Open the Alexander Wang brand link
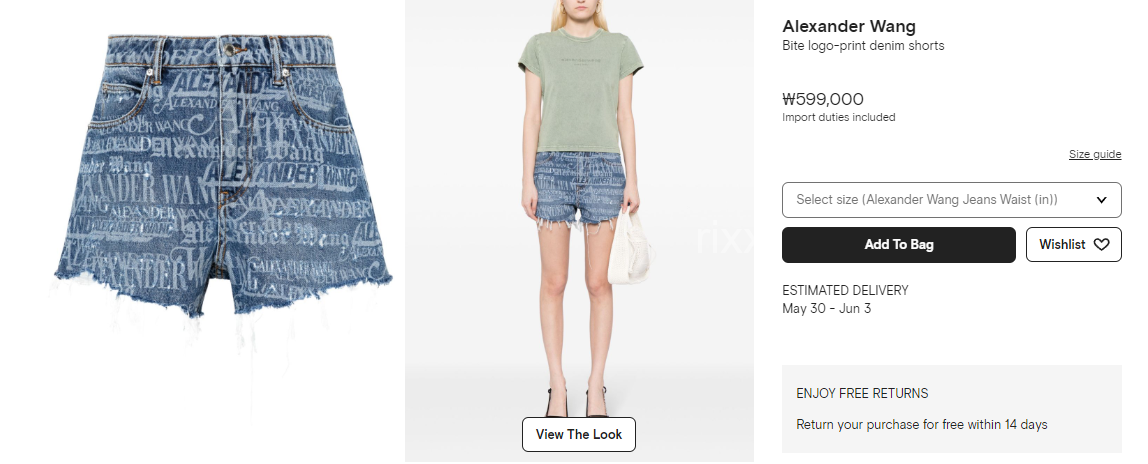1148x464 pixels. click(x=849, y=26)
